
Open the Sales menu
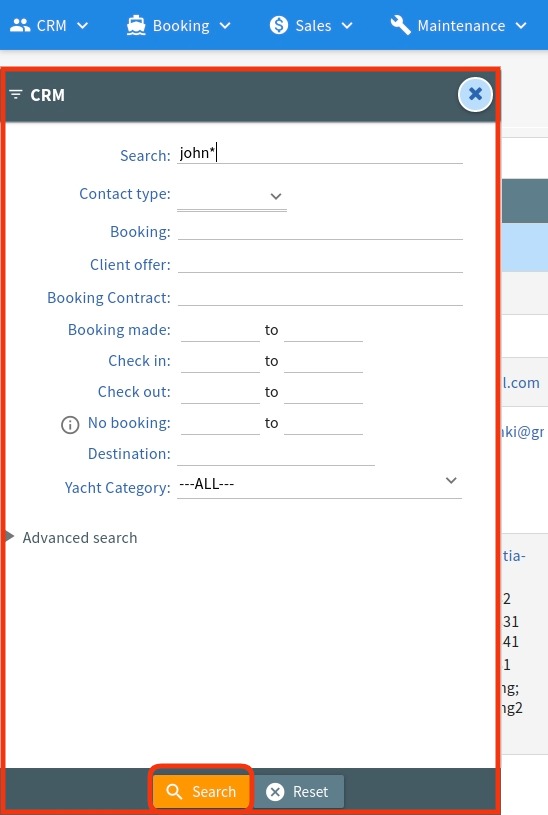[311, 25]
